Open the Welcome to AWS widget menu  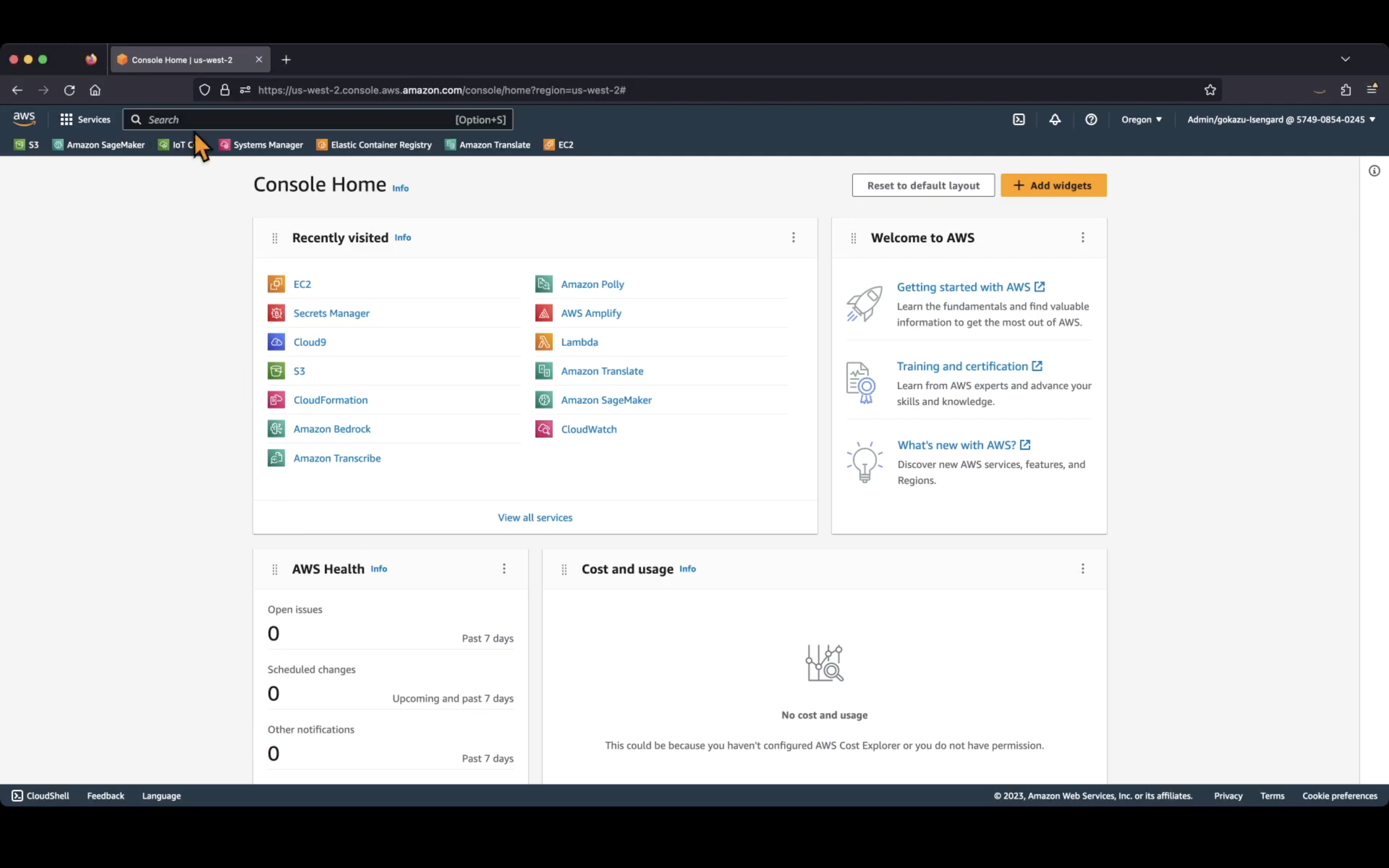tap(1082, 237)
